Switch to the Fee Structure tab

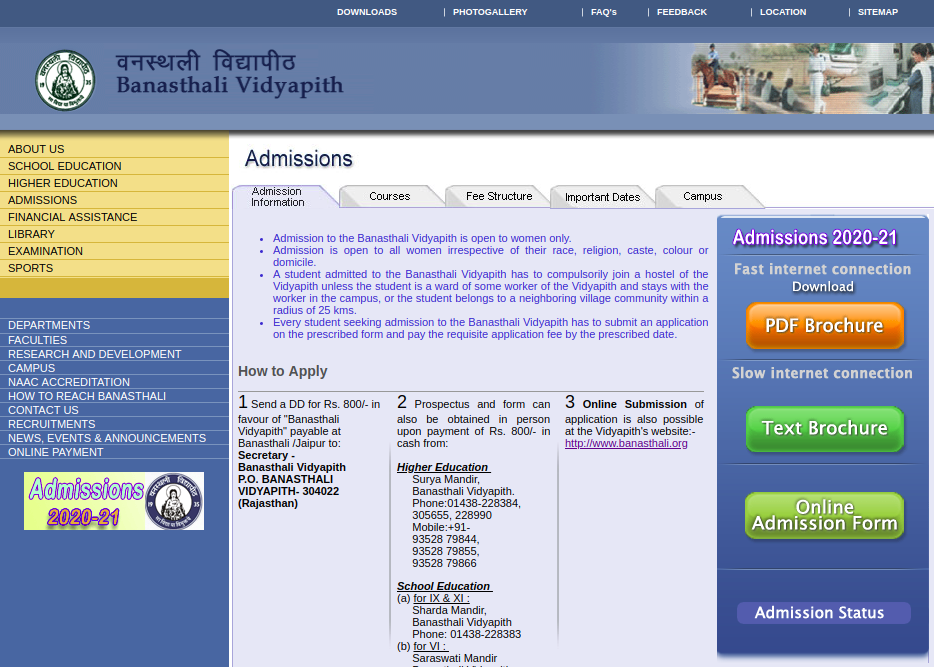tap(499, 196)
